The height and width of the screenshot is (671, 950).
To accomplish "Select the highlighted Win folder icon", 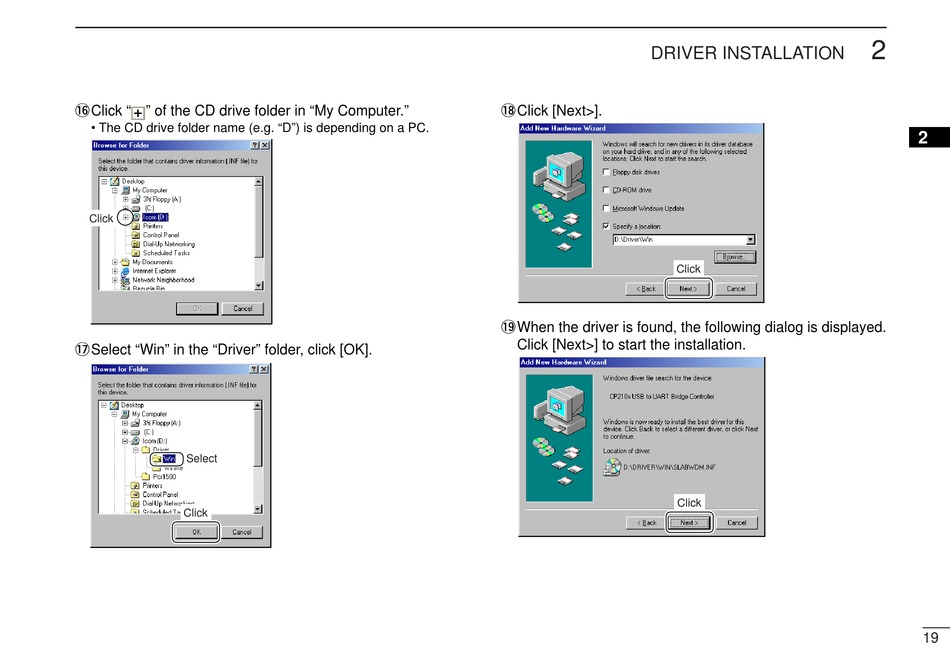I will click(157, 459).
